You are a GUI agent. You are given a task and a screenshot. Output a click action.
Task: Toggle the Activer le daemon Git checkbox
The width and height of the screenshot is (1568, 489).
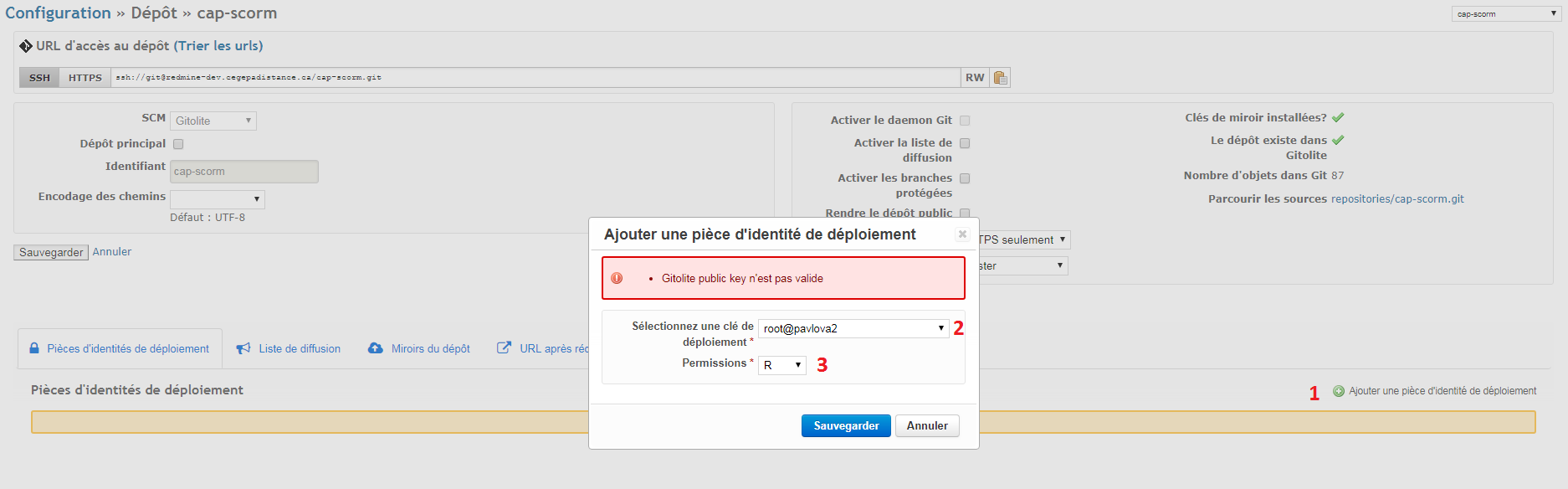(x=965, y=121)
